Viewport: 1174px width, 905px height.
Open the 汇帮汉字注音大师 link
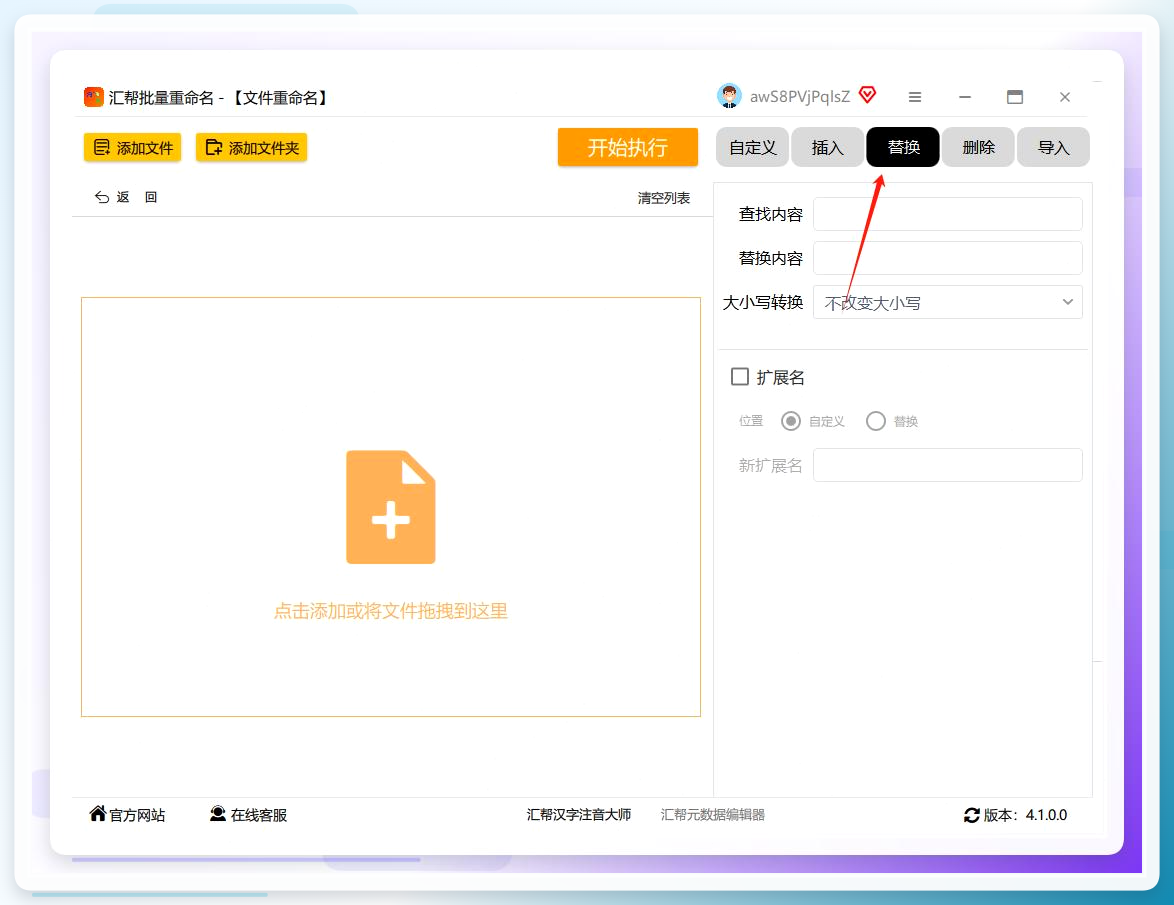point(579,814)
